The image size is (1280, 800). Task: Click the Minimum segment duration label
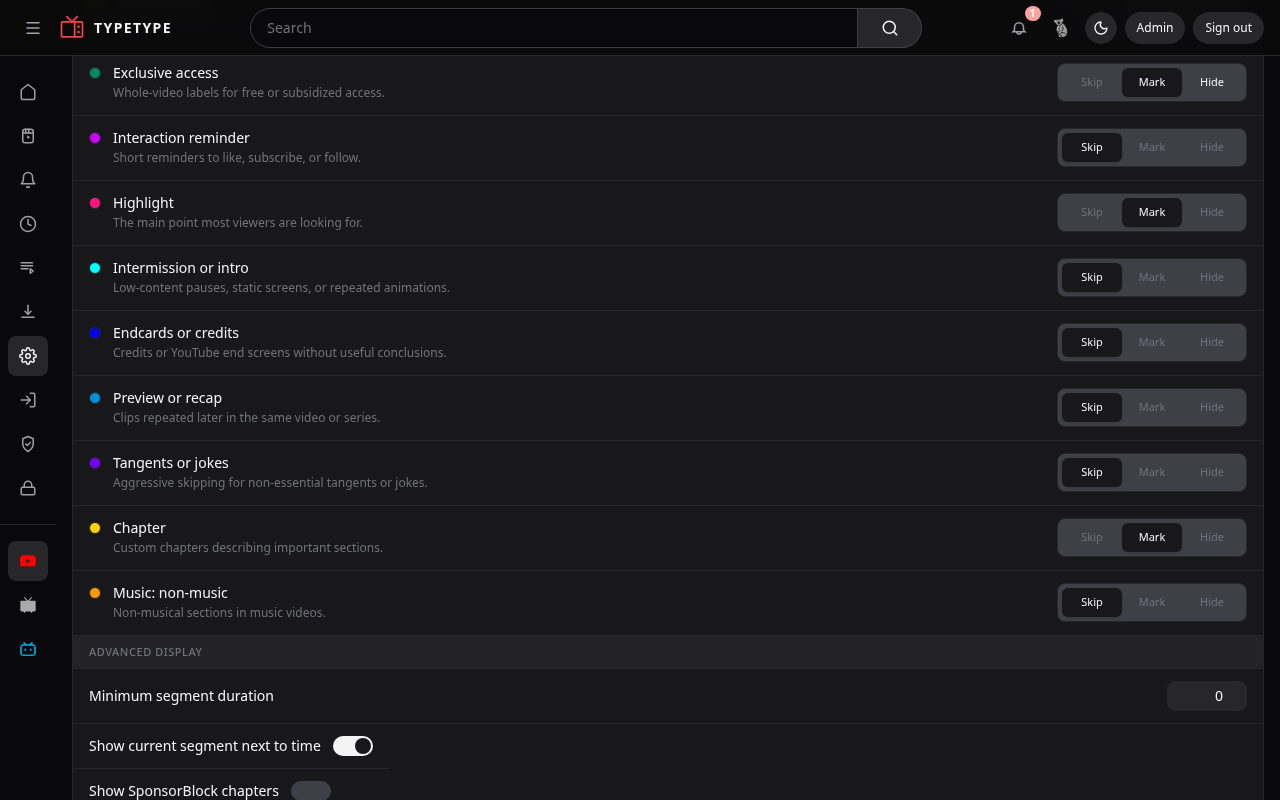click(x=181, y=696)
